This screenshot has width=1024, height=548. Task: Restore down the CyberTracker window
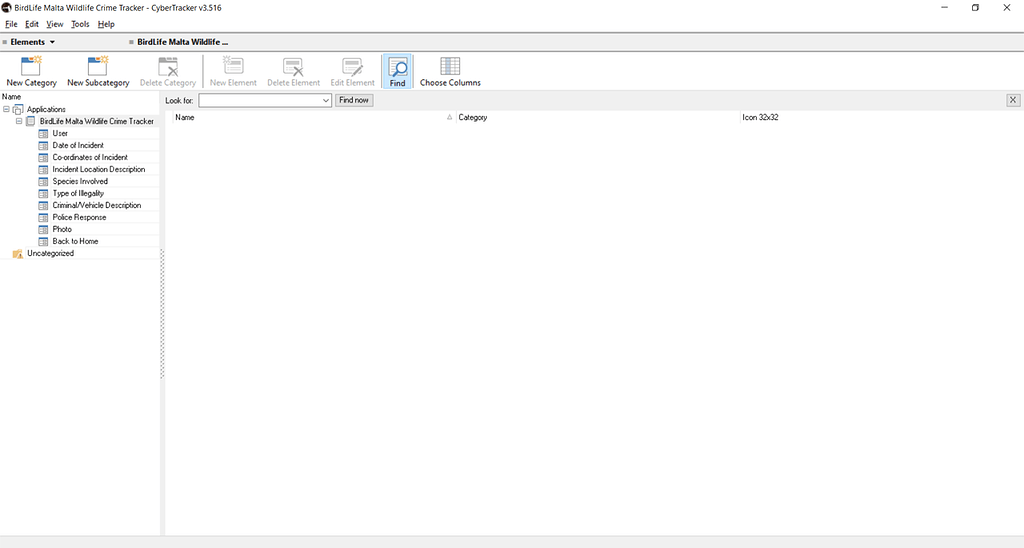pos(975,8)
